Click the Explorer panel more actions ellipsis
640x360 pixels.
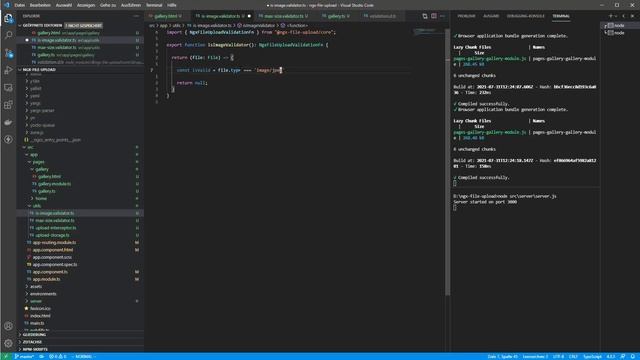pyautogui.click(x=136, y=16)
